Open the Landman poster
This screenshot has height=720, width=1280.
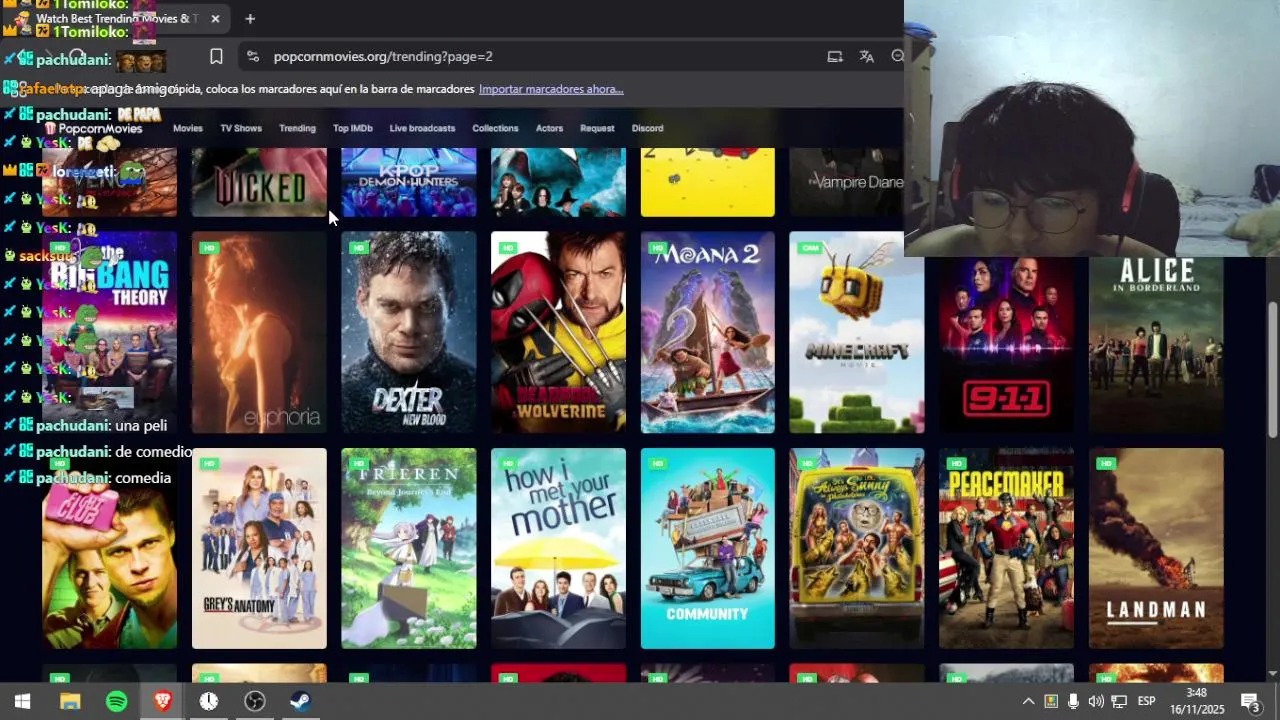[1156, 548]
